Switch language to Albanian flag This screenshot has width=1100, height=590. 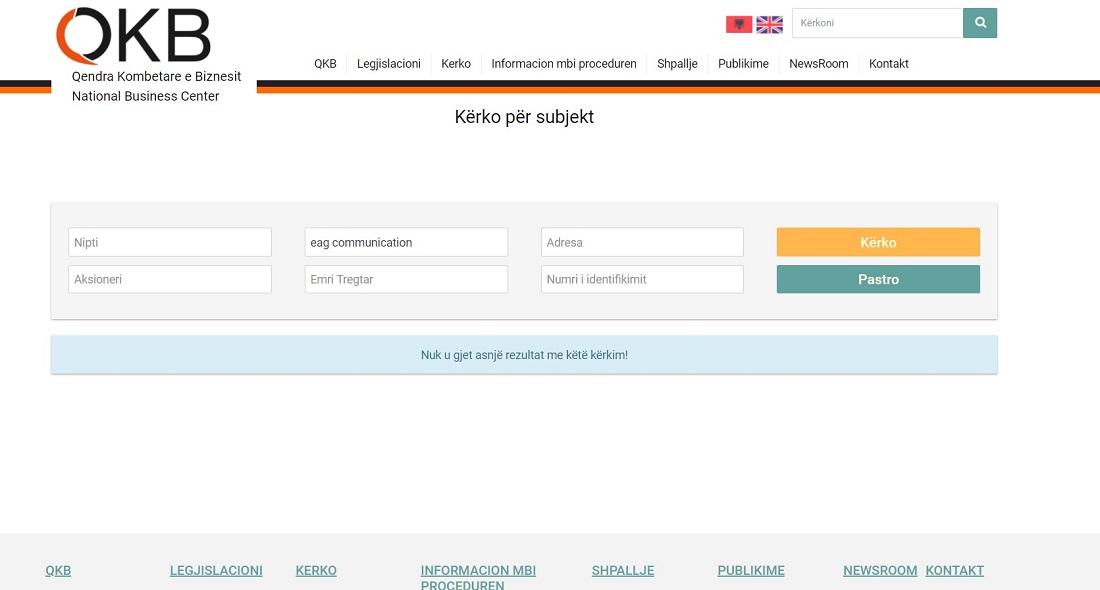coord(739,24)
